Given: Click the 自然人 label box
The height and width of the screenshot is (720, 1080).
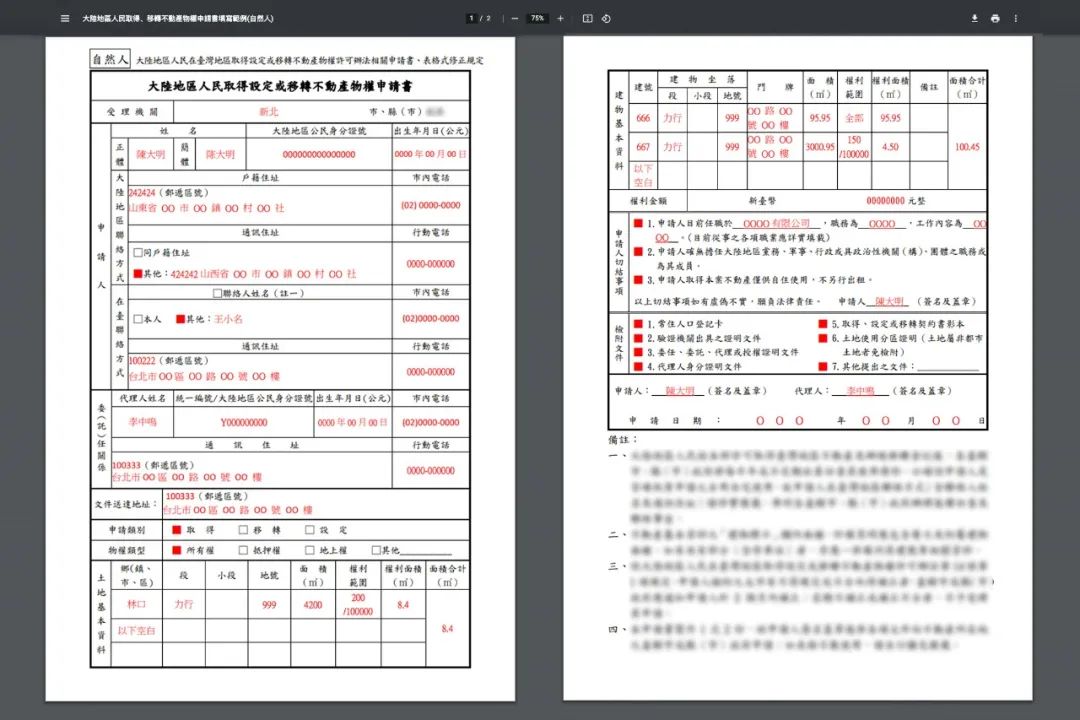Looking at the screenshot, I should [x=110, y=59].
